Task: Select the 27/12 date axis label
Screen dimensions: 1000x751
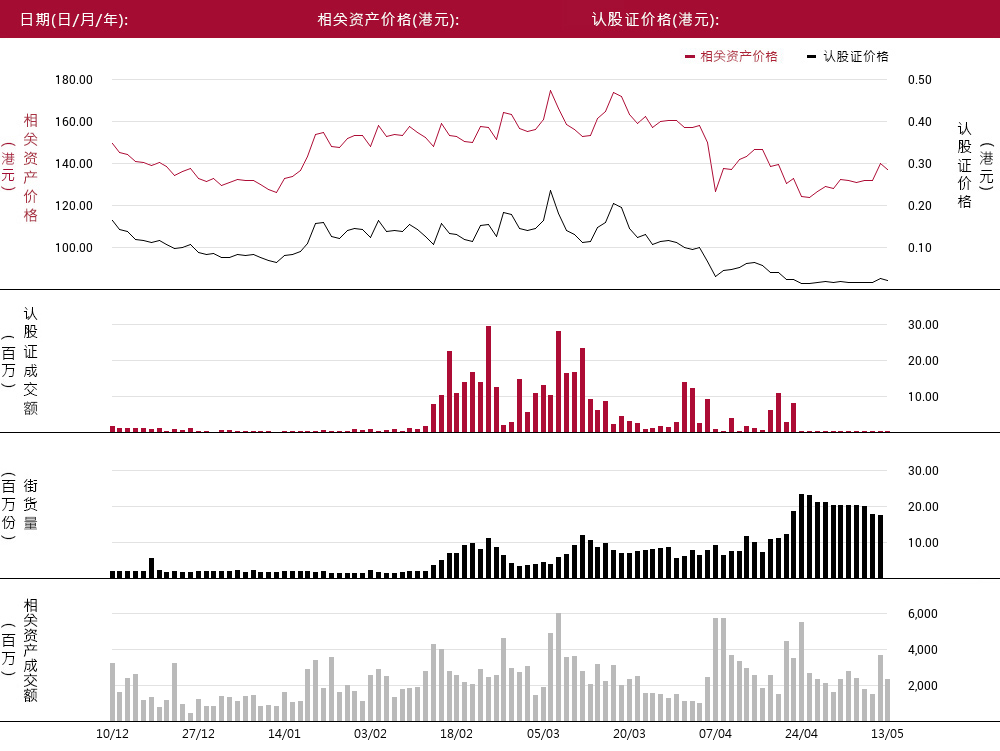Action: click(x=198, y=734)
